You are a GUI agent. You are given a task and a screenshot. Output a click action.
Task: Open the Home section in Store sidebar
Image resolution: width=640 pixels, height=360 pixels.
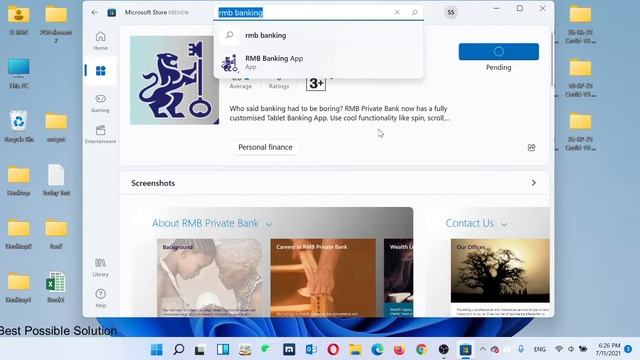click(100, 41)
